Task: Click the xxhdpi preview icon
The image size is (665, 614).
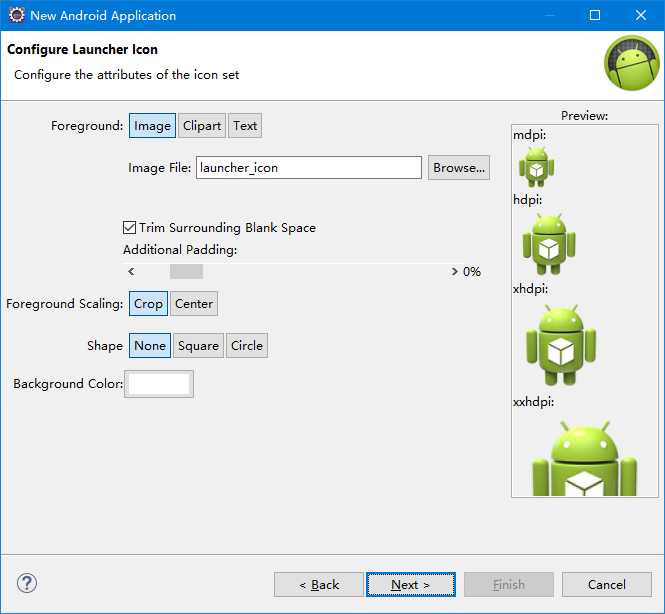Action: 584,458
